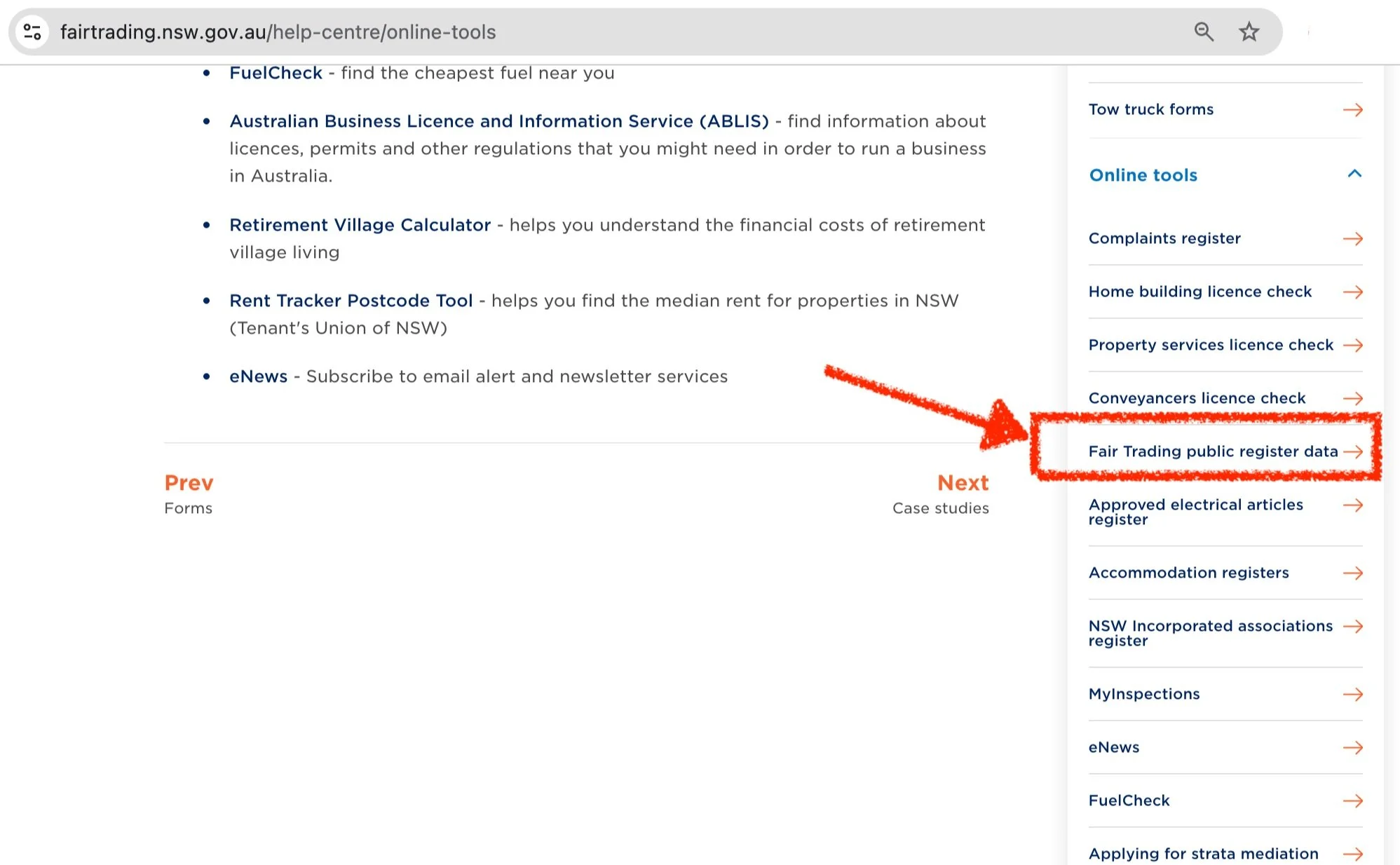Click arrow icon beside Complaints register

(x=1352, y=239)
